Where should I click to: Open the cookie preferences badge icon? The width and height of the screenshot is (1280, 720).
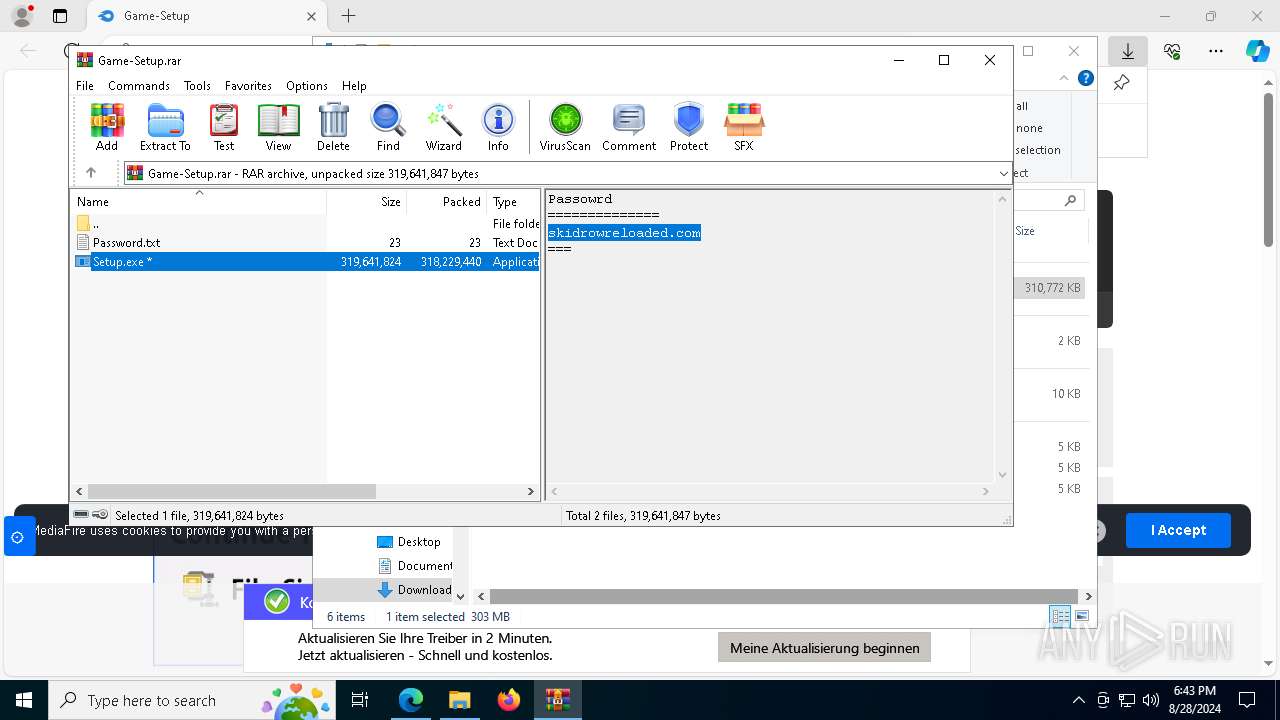point(17,537)
